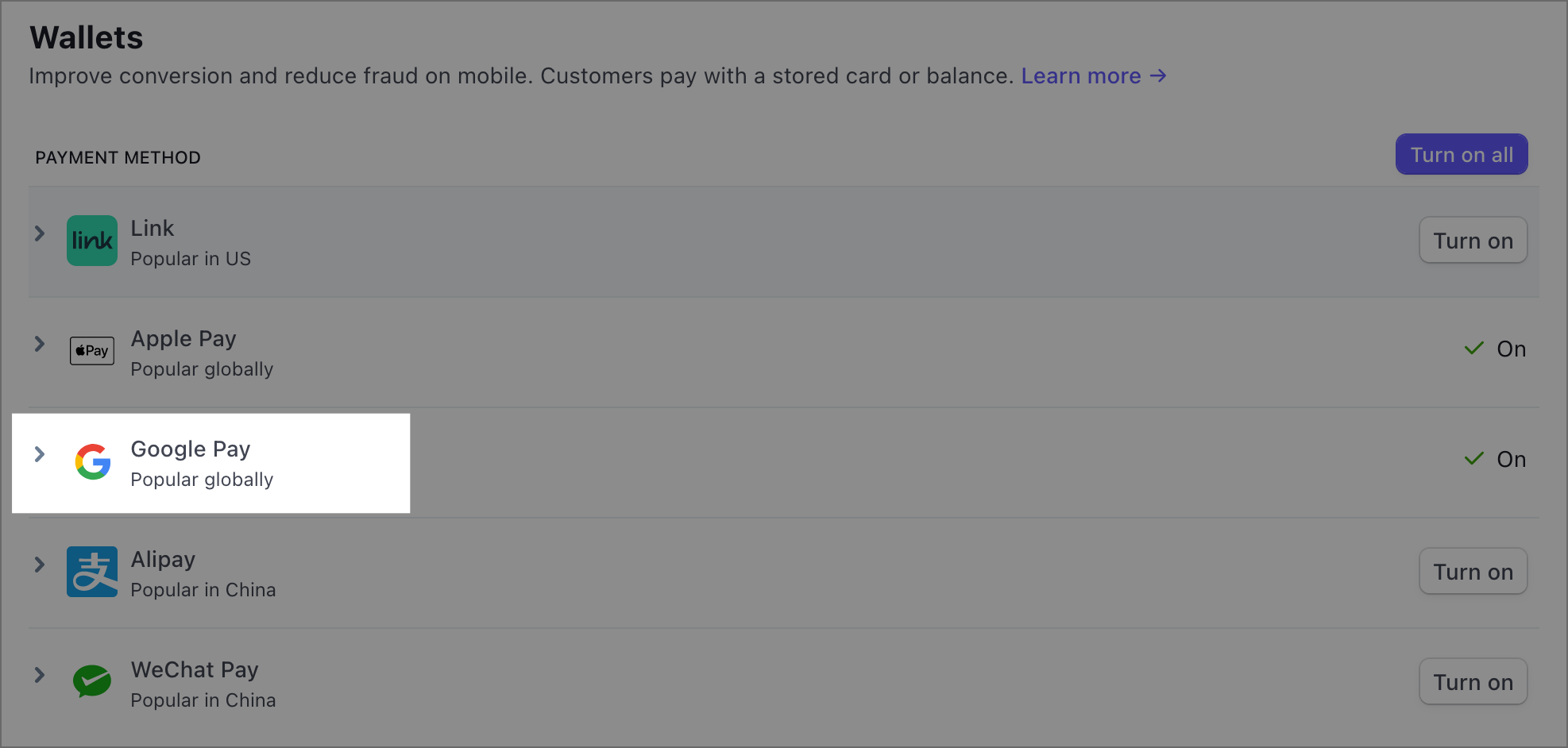Expand the Alipay row chevron
Image resolution: width=1568 pixels, height=748 pixels.
[40, 565]
